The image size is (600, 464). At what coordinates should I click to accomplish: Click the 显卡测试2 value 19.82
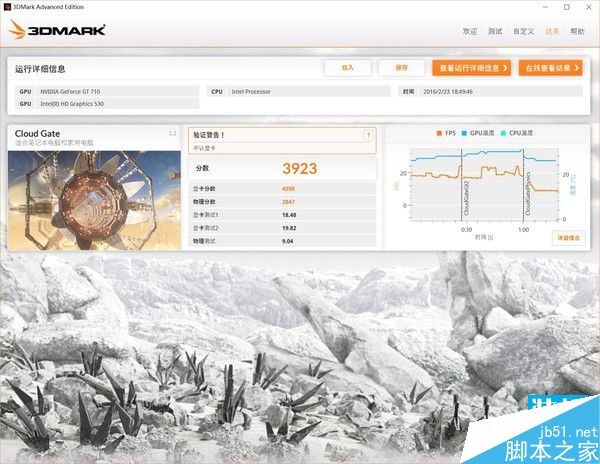pos(289,228)
